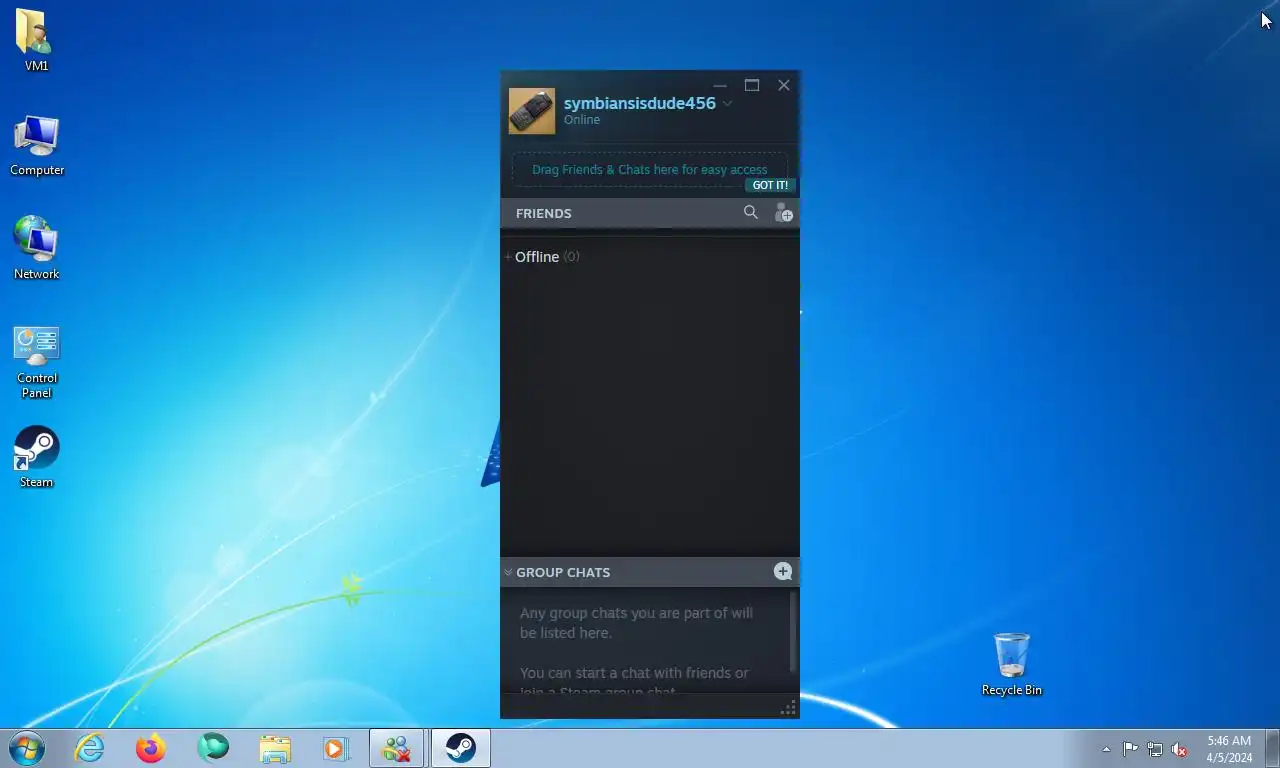Select the Control Panel desktop icon
The image size is (1280, 768).
[x=37, y=362]
